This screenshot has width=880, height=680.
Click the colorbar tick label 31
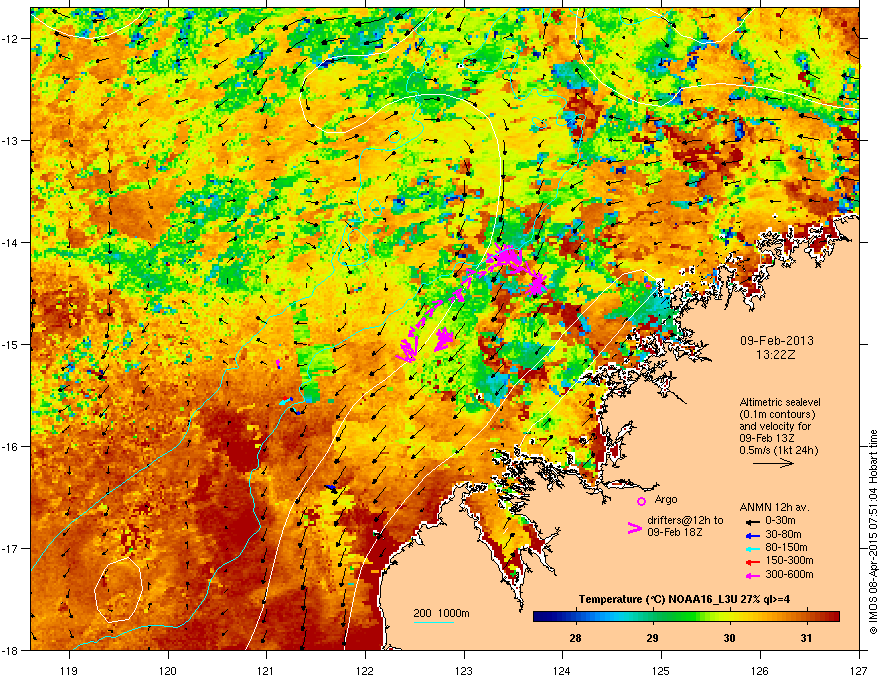(x=806, y=638)
